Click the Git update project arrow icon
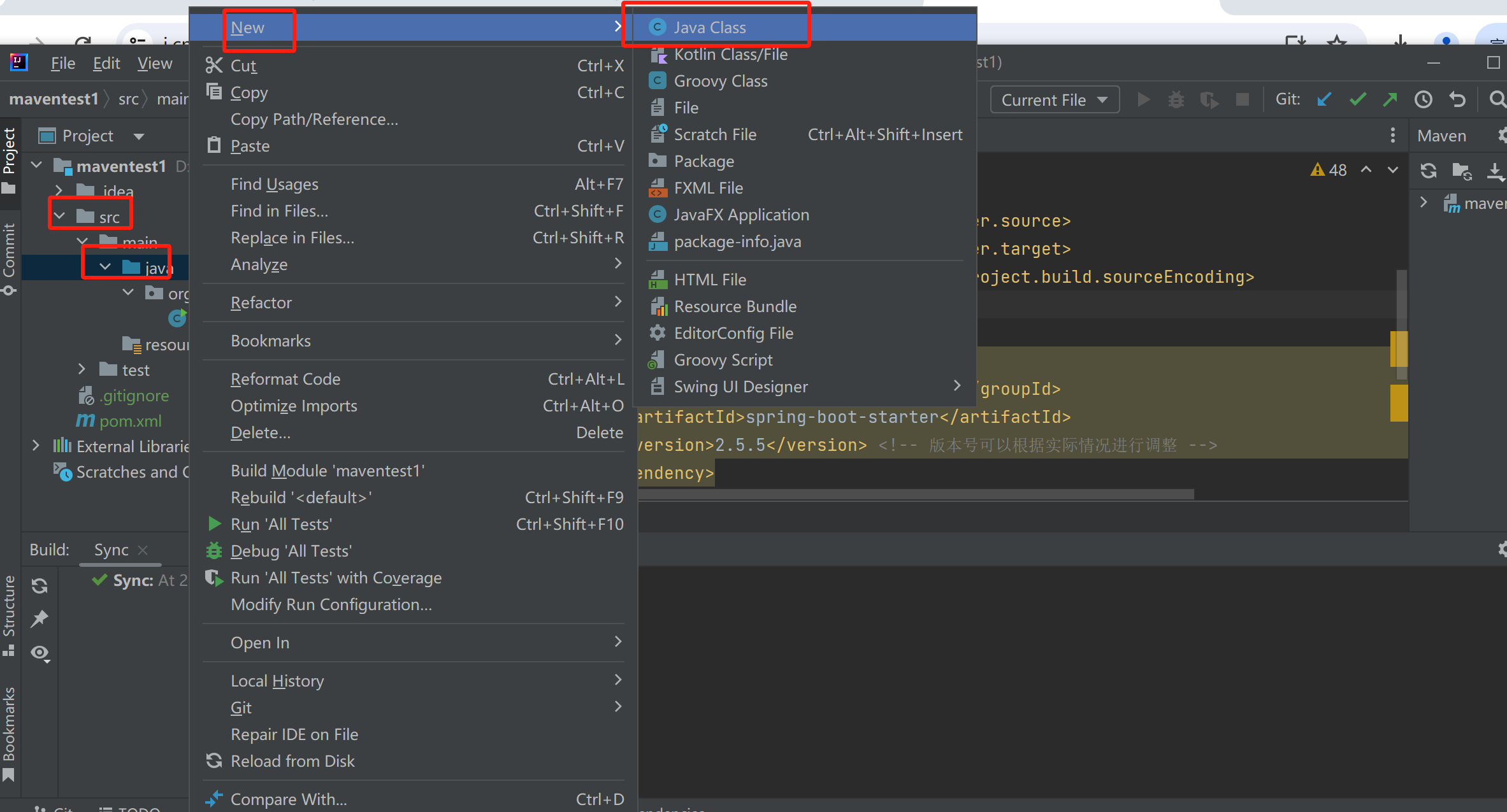 click(1324, 99)
